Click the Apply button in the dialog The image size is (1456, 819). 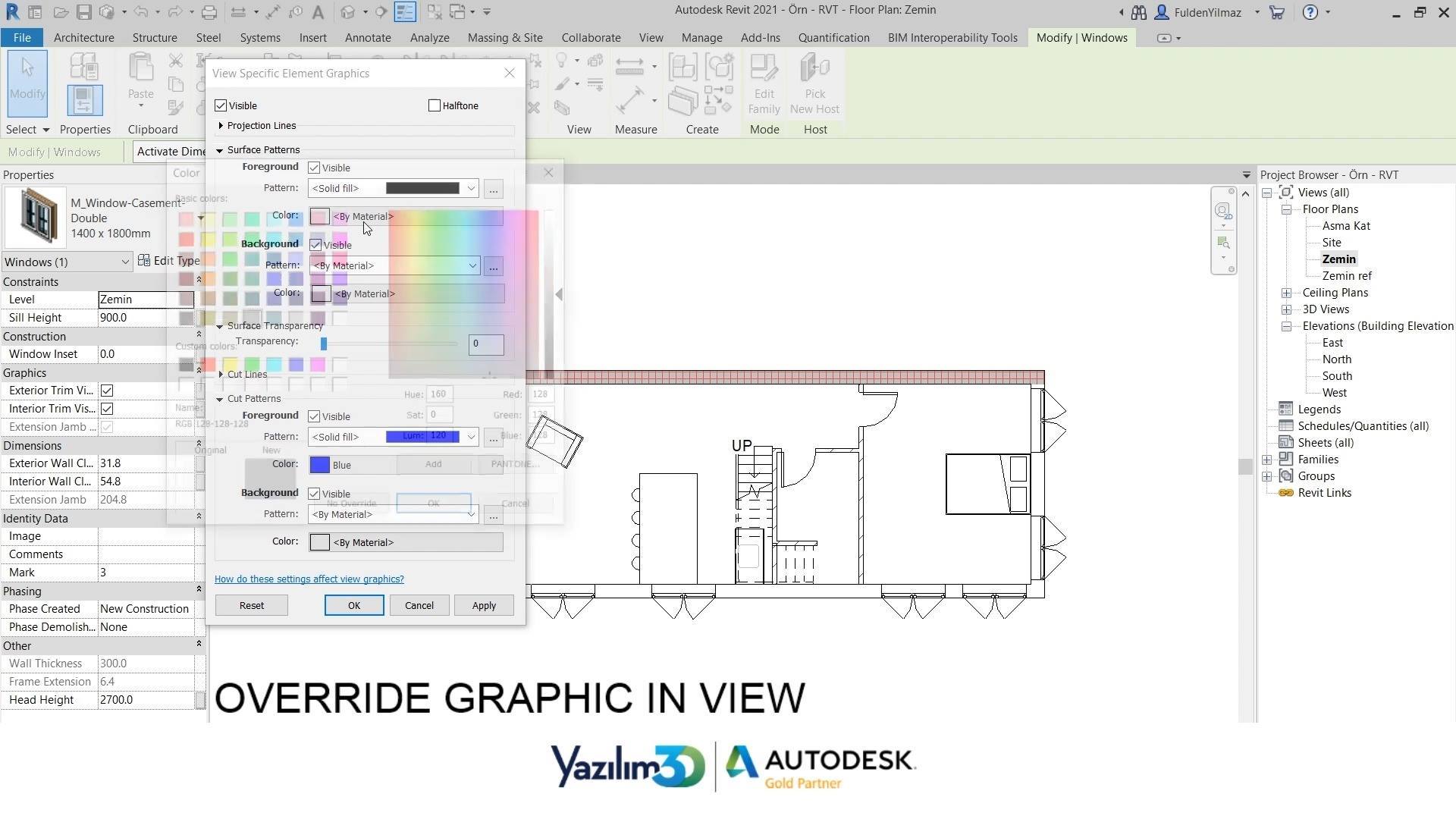point(484,605)
